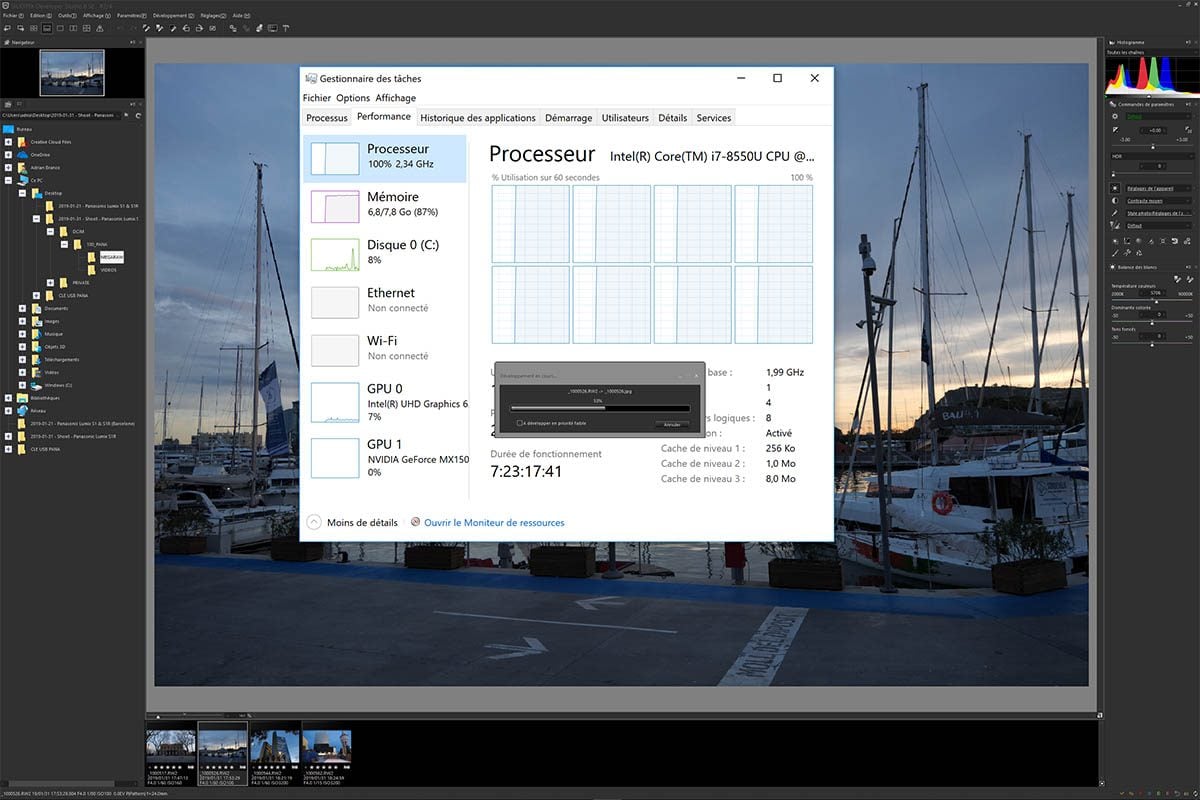This screenshot has height=800, width=1200.
Task: Toggle the warning triangle icon in the toolbar
Action: pyautogui.click(x=100, y=28)
